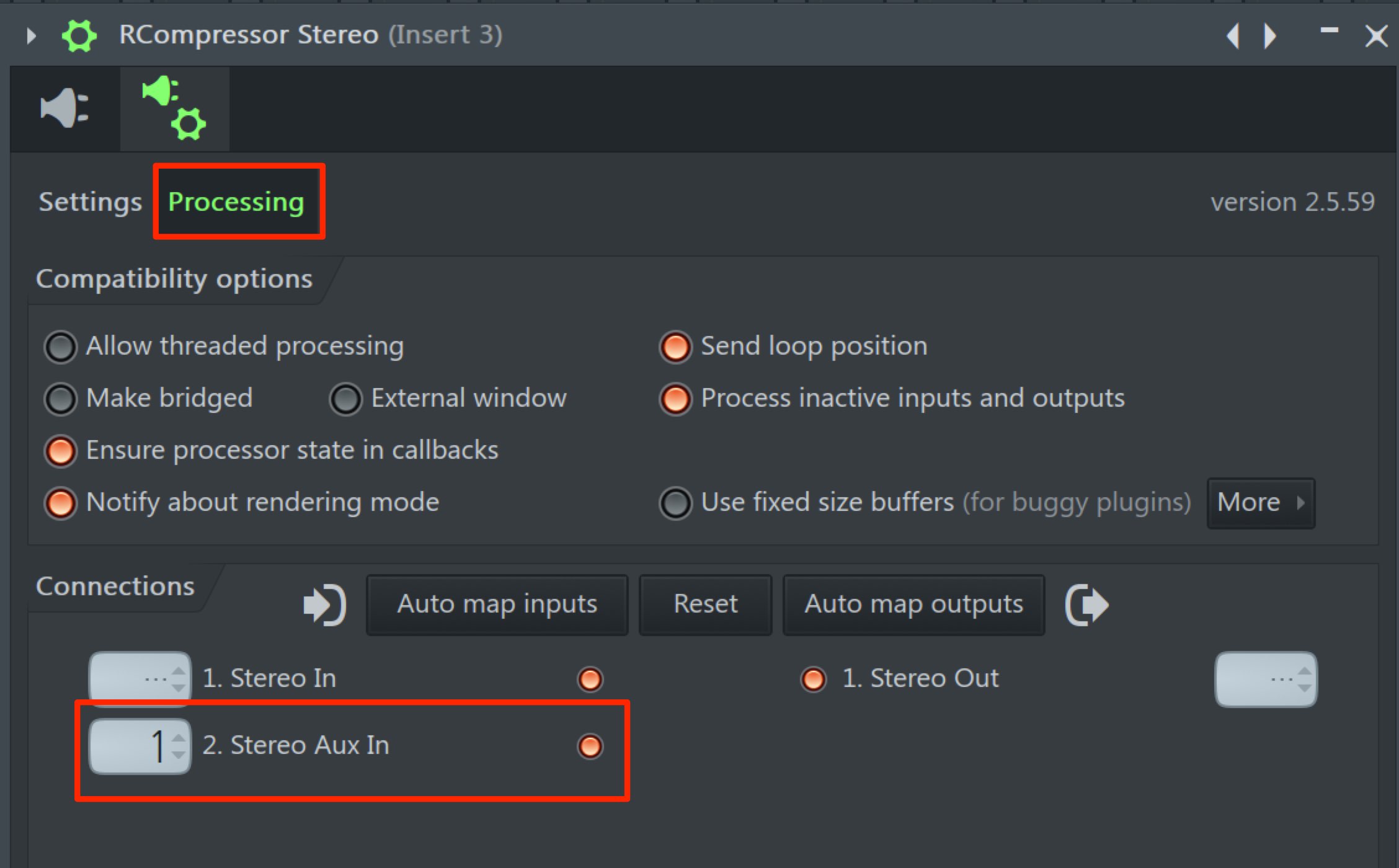This screenshot has width=1399, height=868.
Task: Enable Allow threaded processing
Action: pos(61,347)
